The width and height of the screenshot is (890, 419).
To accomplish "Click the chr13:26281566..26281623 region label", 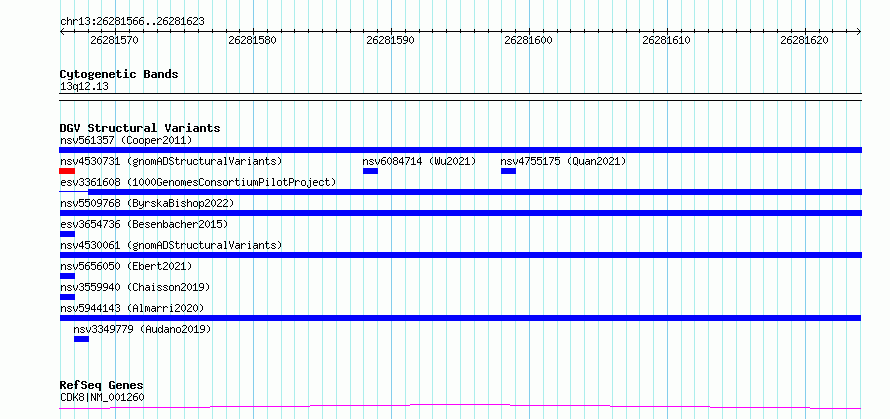I will coord(132,22).
